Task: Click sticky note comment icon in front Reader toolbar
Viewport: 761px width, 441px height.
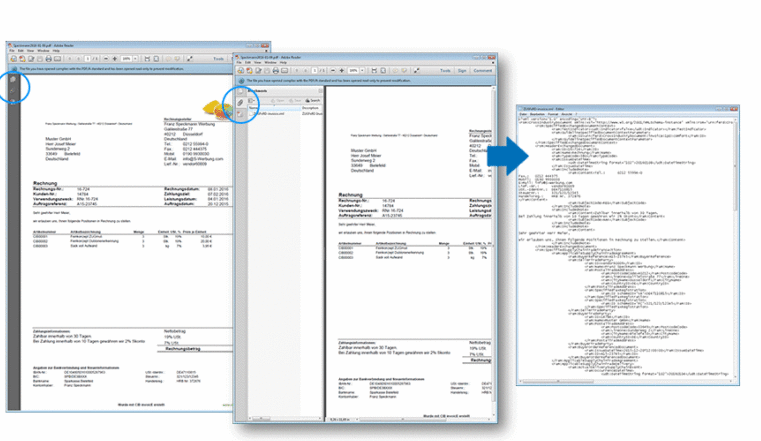Action: (x=396, y=70)
